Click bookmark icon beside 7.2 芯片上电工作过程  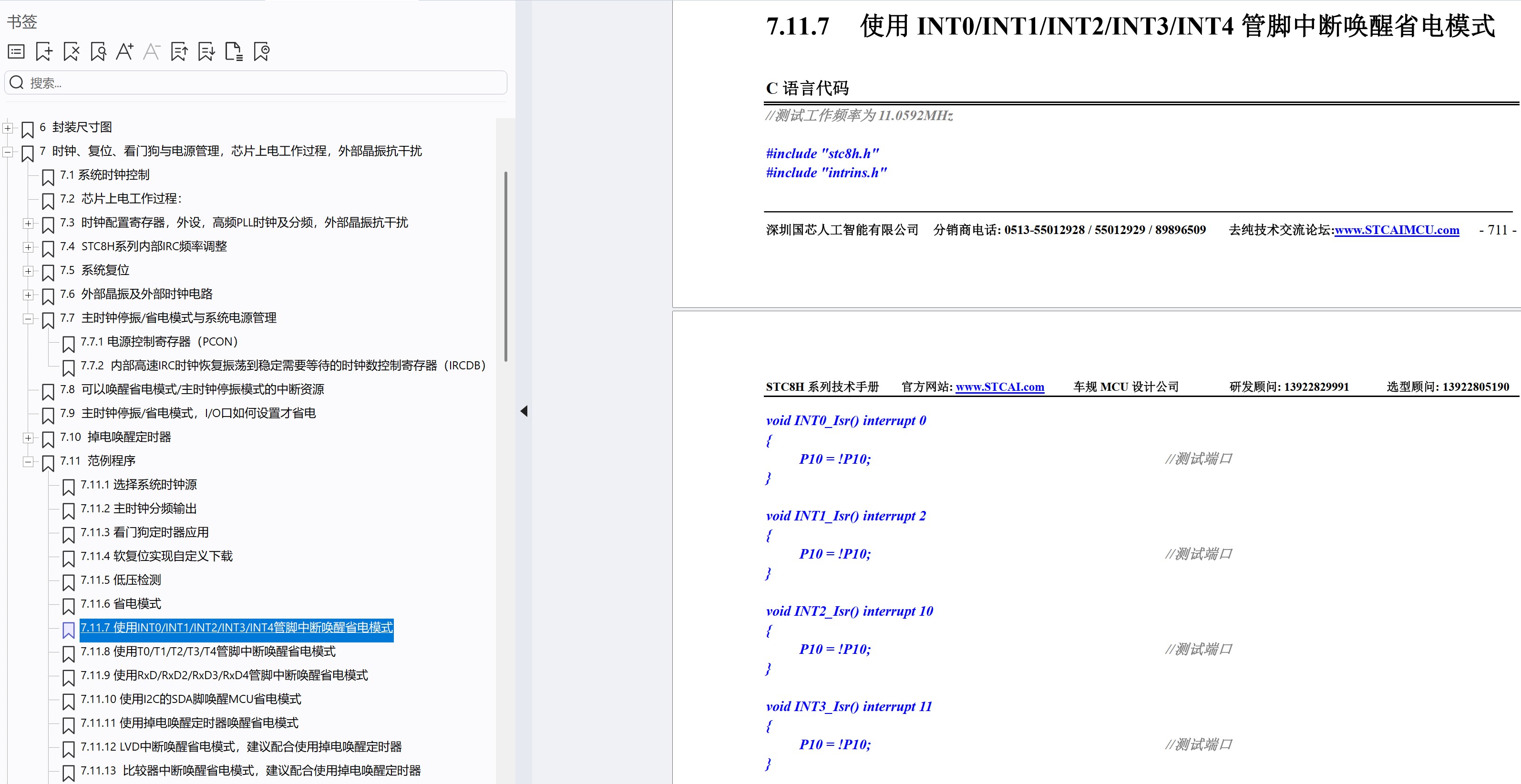tap(48, 200)
